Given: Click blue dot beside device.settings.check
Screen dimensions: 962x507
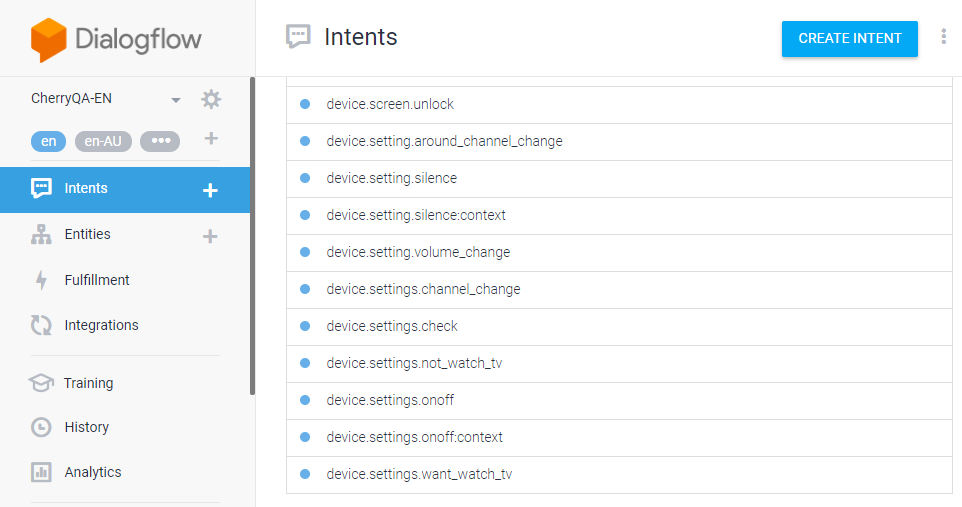Looking at the screenshot, I should coord(305,326).
